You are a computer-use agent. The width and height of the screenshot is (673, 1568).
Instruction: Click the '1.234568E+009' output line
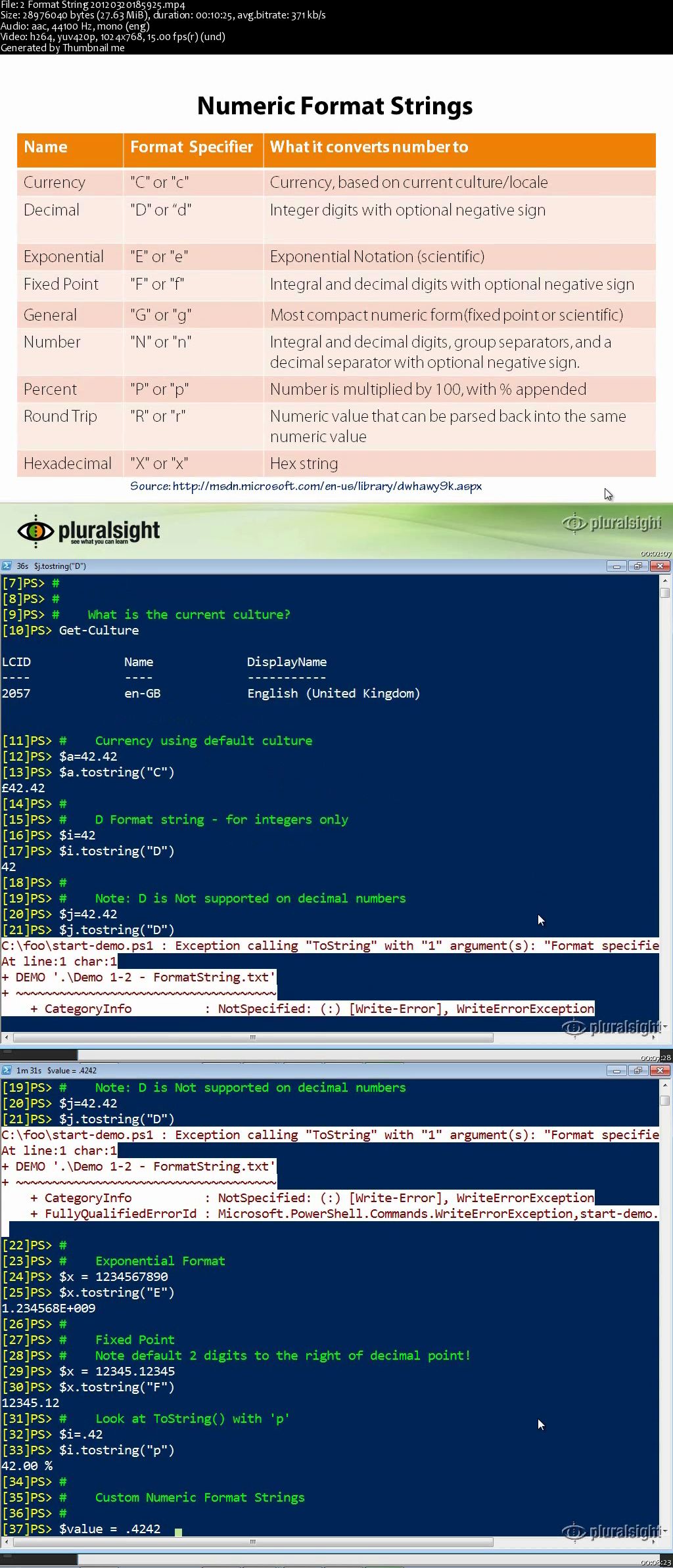pos(49,1309)
